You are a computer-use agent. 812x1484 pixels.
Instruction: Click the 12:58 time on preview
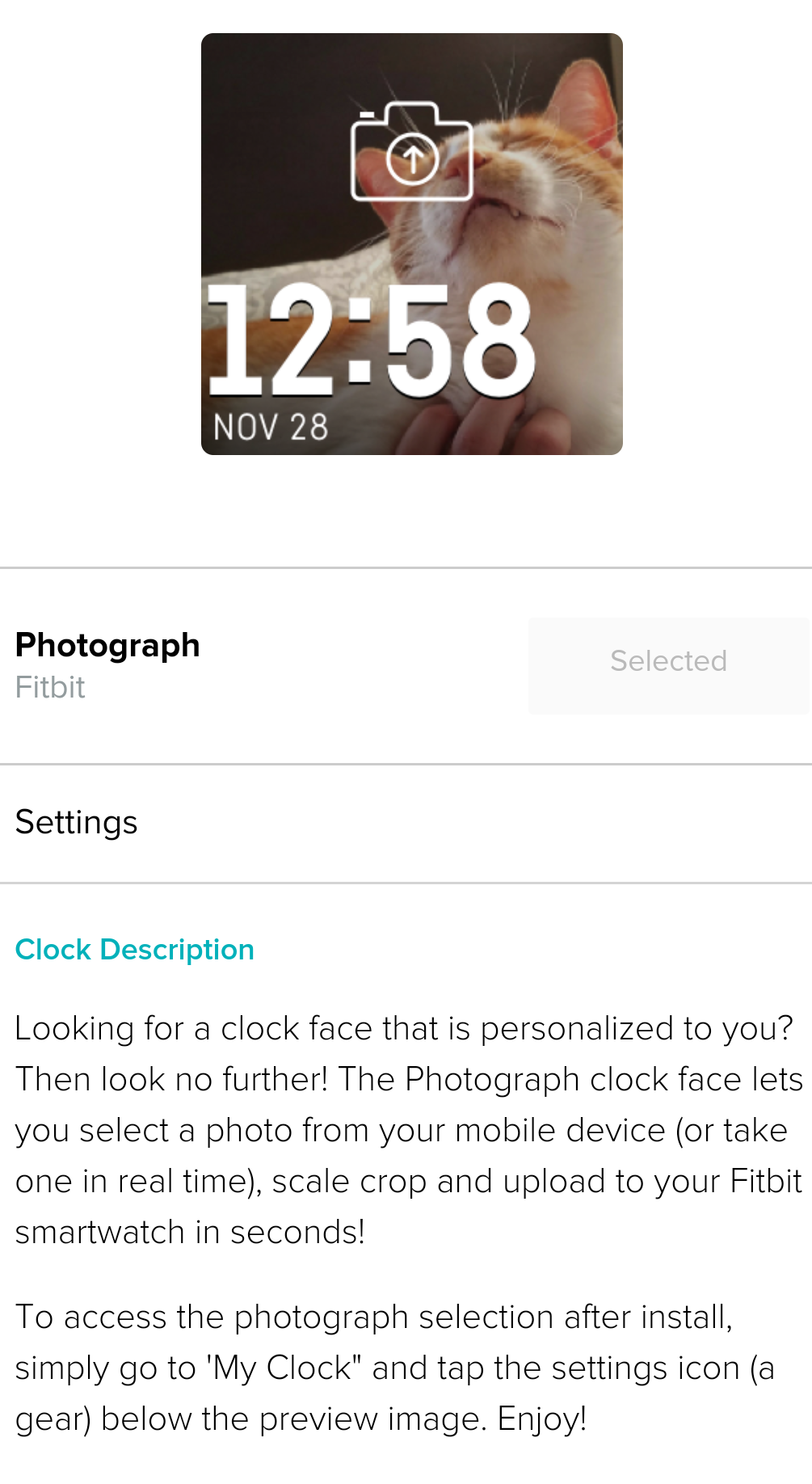point(372,341)
